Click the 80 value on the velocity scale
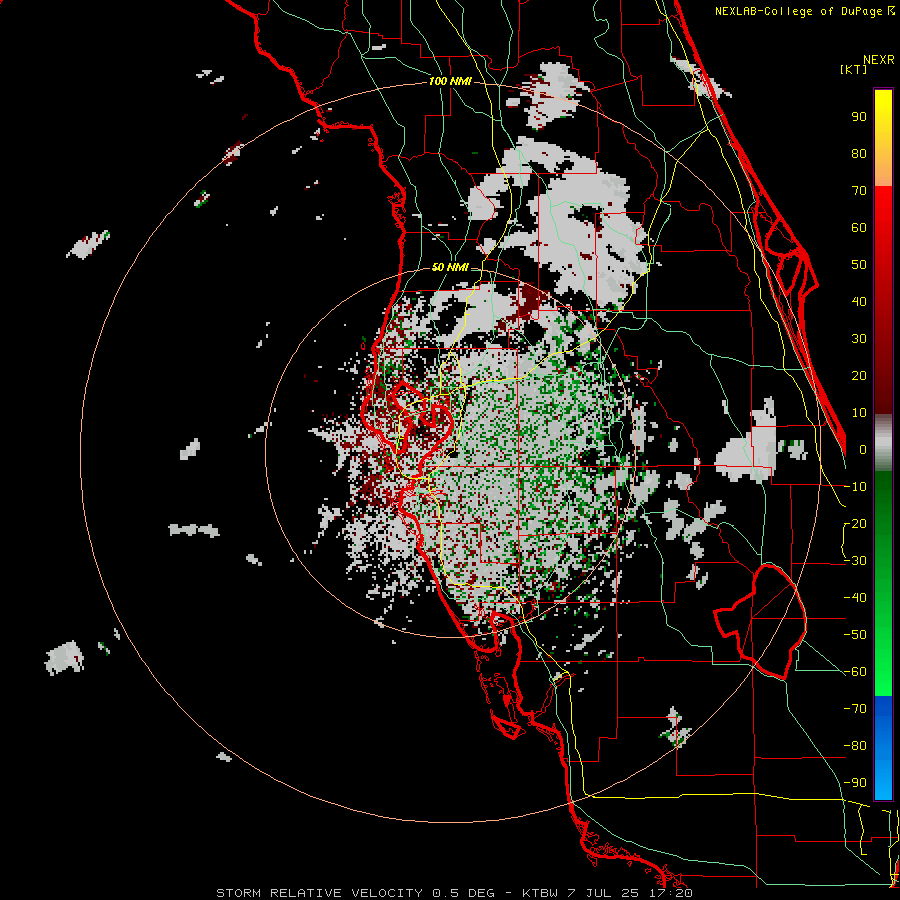900x900 pixels. tap(859, 153)
